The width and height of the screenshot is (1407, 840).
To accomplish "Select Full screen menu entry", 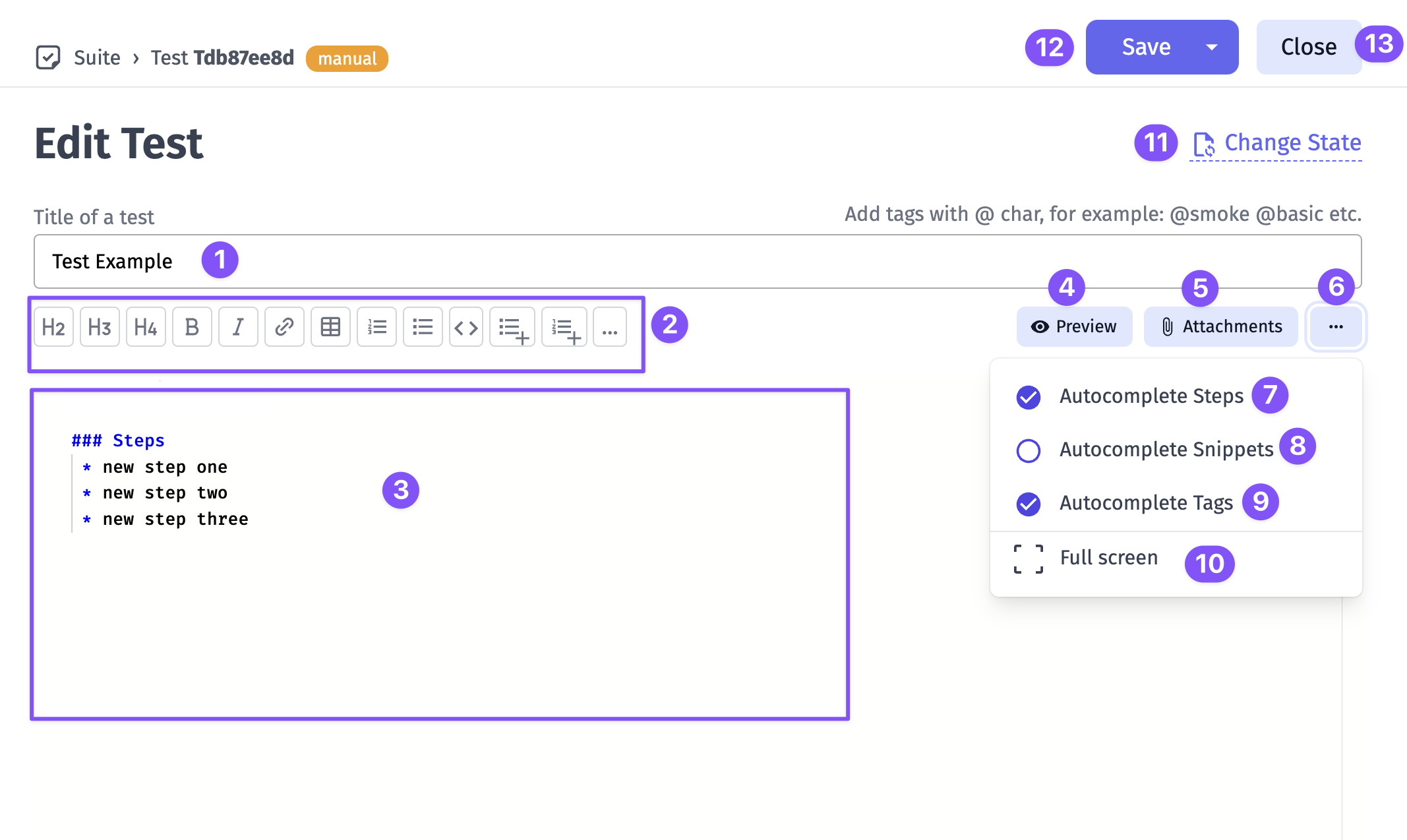I will tap(1176, 559).
